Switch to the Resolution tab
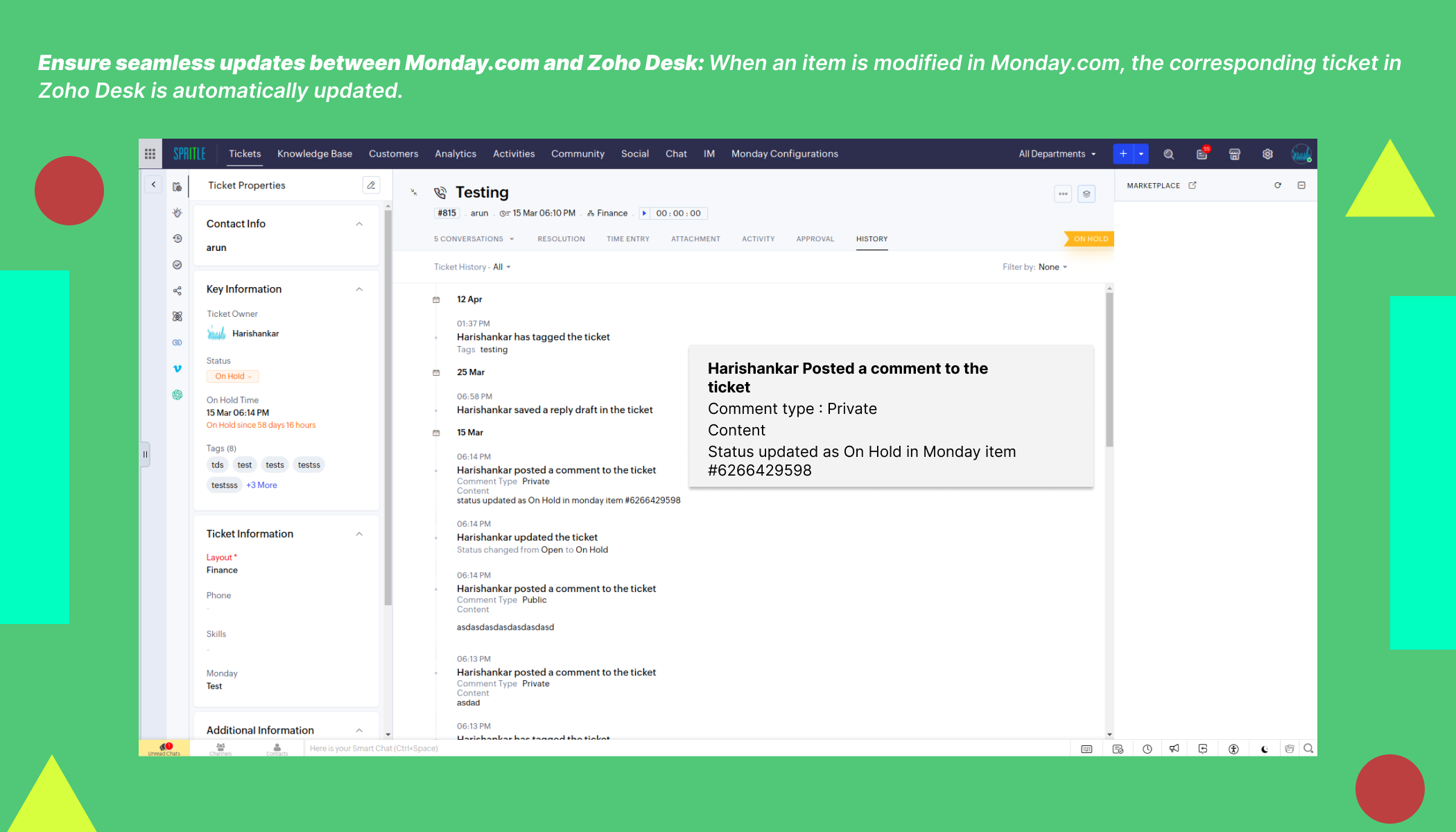Image resolution: width=1456 pixels, height=832 pixels. tap(561, 239)
